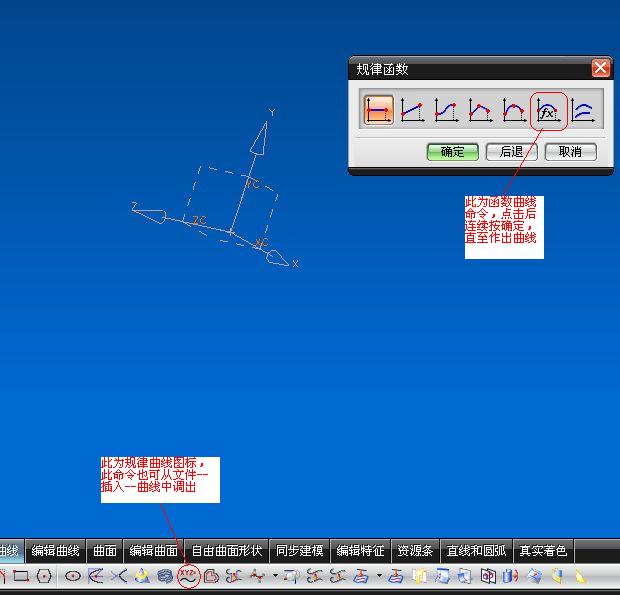Open the 同步建模 toolbar tab
The height and width of the screenshot is (595, 620).
pyautogui.click(x=299, y=551)
